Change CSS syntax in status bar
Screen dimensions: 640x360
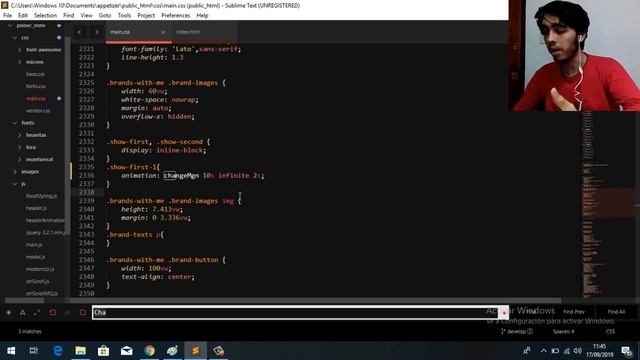tap(610, 331)
